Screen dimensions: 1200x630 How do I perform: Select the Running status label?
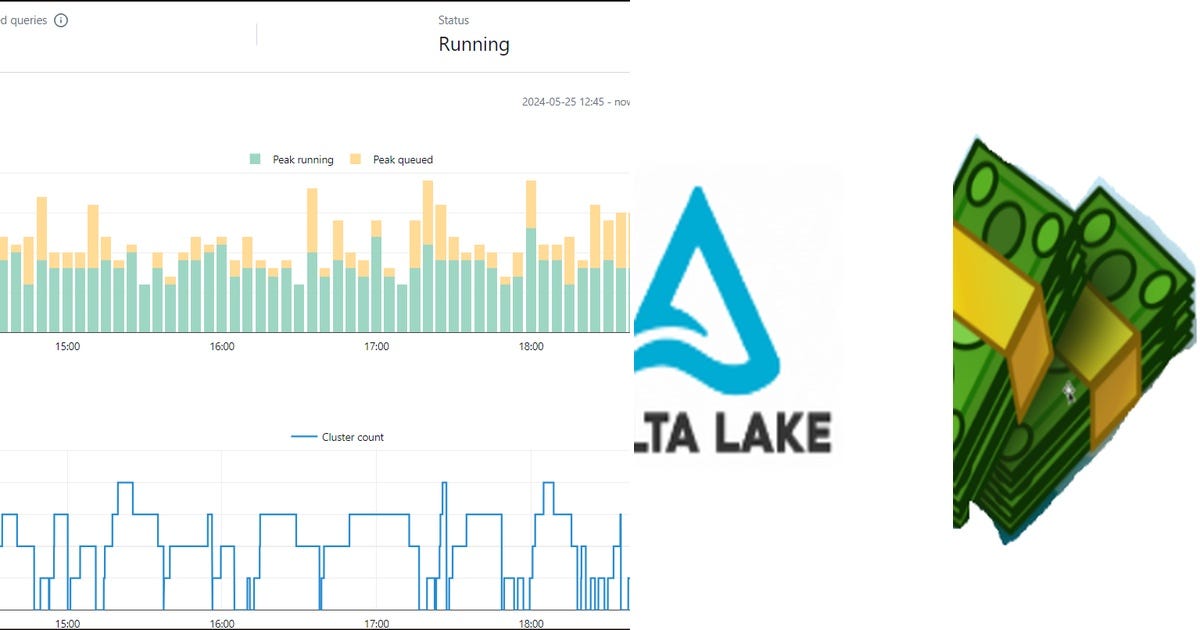(474, 44)
